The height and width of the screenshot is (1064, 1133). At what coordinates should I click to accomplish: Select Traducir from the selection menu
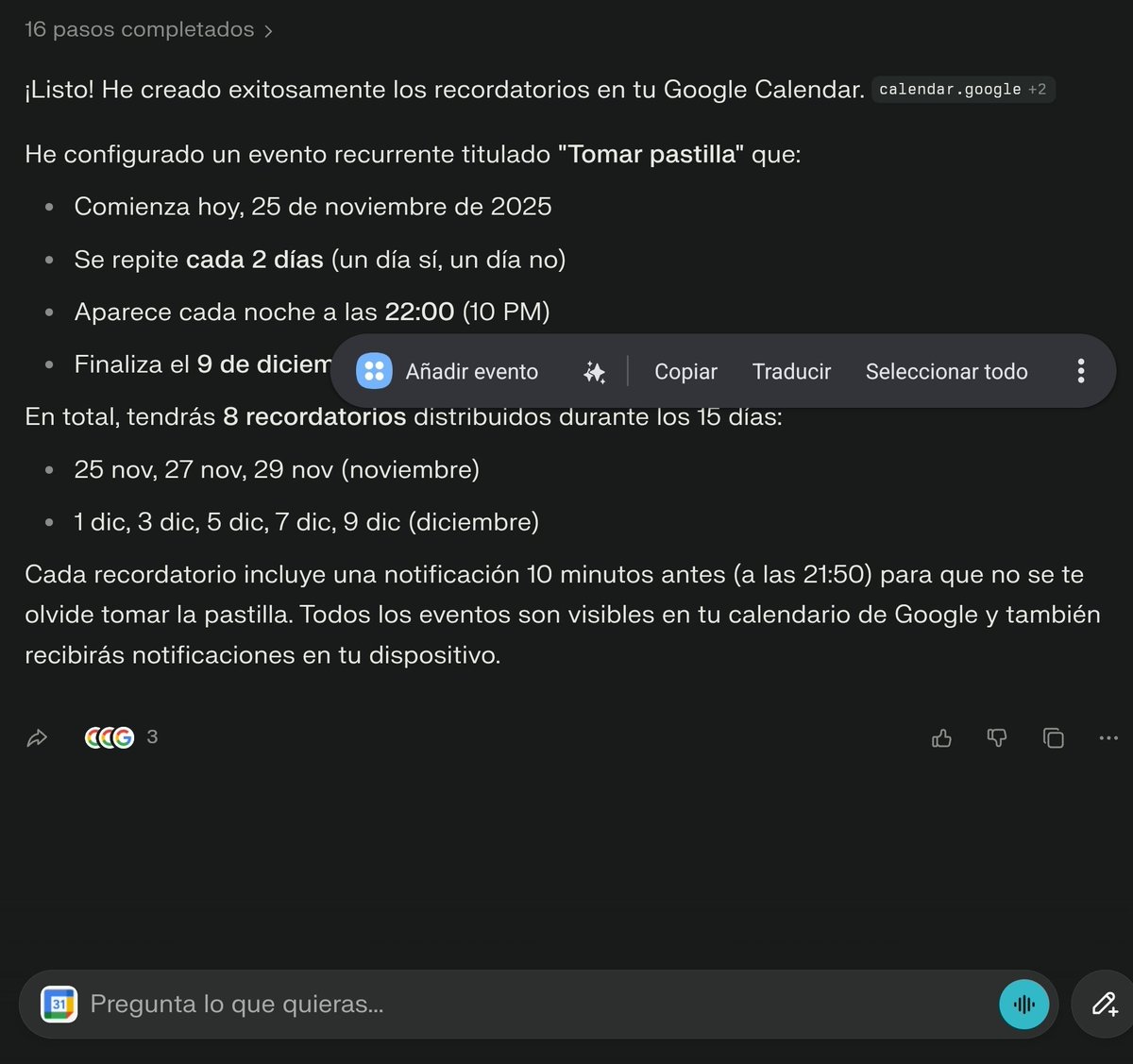(791, 372)
